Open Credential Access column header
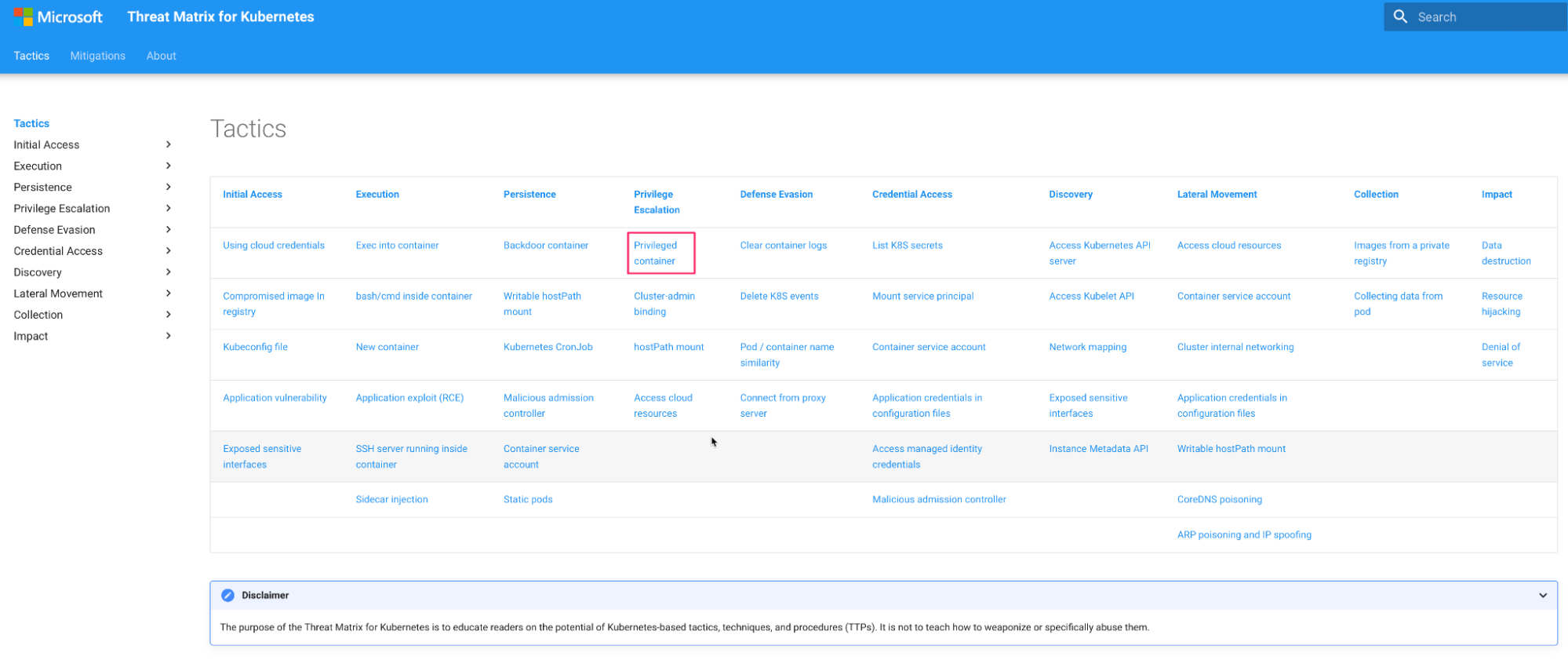This screenshot has height=660, width=1568. pos(911,195)
